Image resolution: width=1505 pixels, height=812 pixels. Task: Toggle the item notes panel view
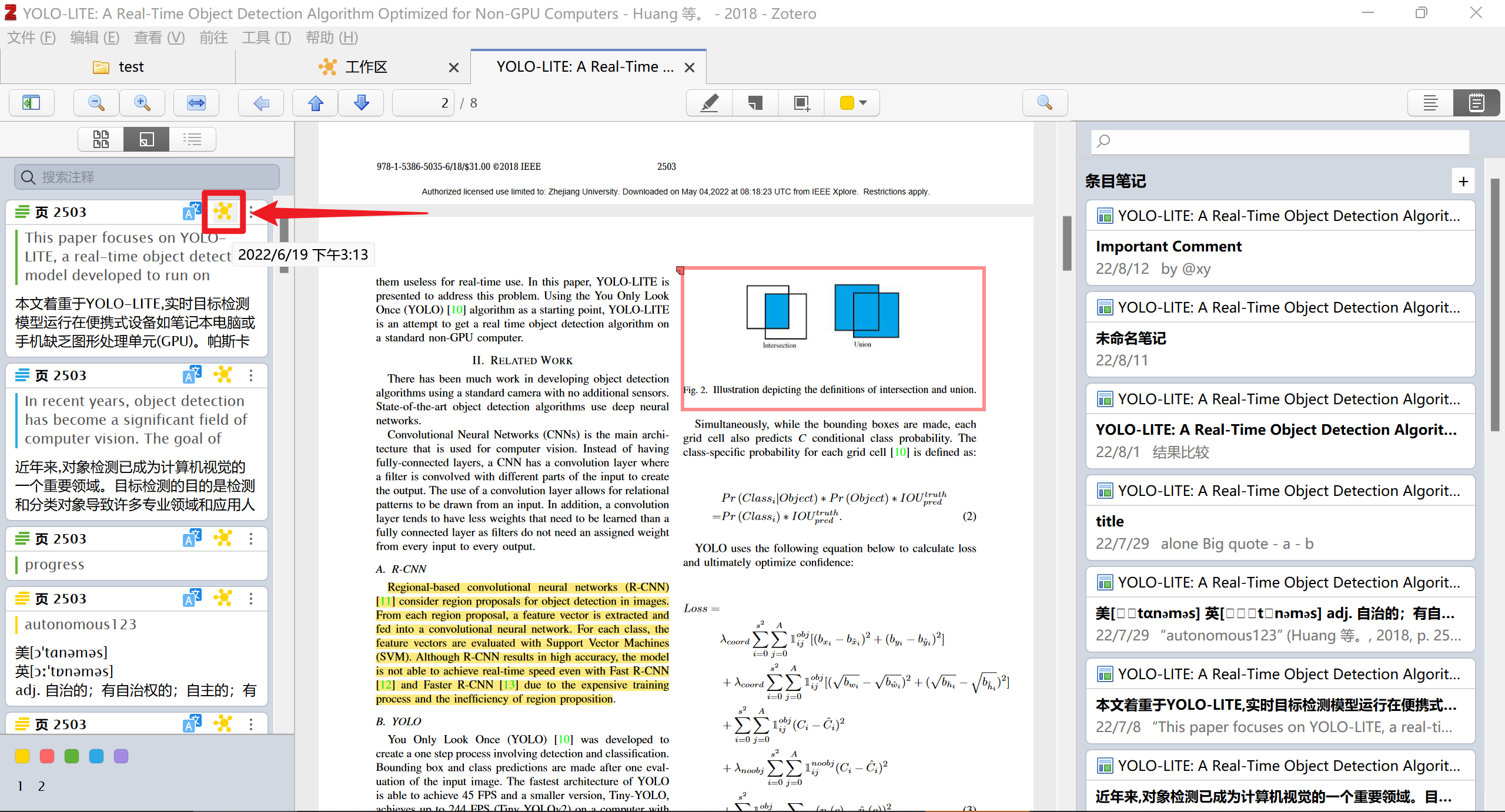point(1476,103)
